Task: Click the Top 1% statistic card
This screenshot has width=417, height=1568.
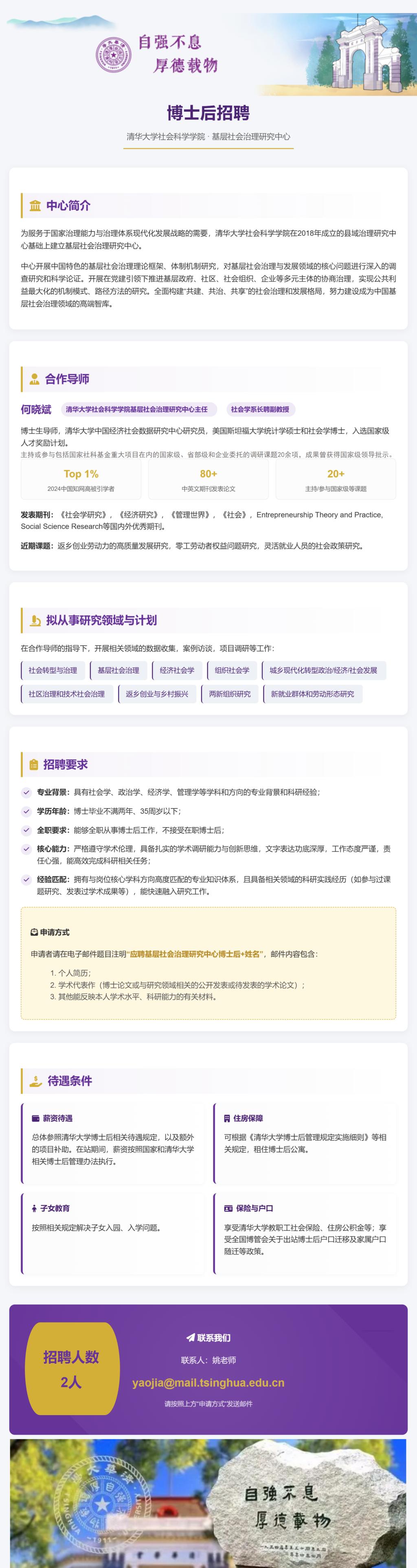Action: (x=81, y=479)
